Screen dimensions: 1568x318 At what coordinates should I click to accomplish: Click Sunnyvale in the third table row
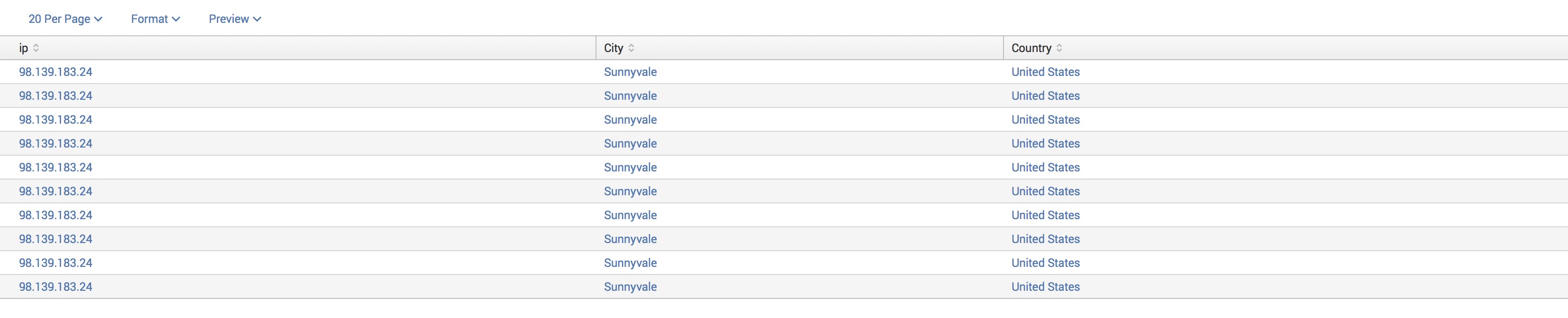click(630, 120)
